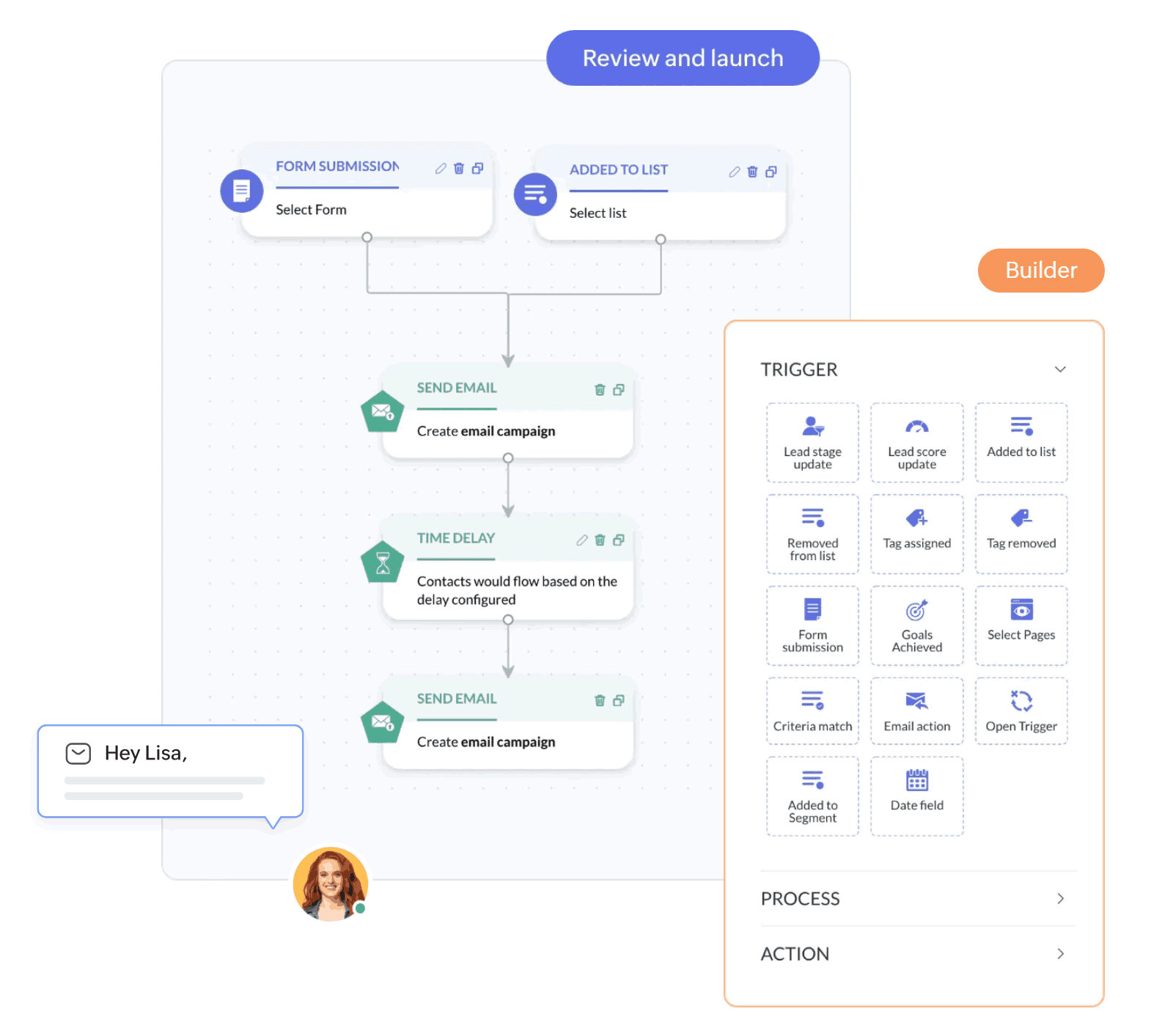The height and width of the screenshot is (1036, 1151).
Task: Click the Form Submission output connector dot
Action: pos(367,238)
